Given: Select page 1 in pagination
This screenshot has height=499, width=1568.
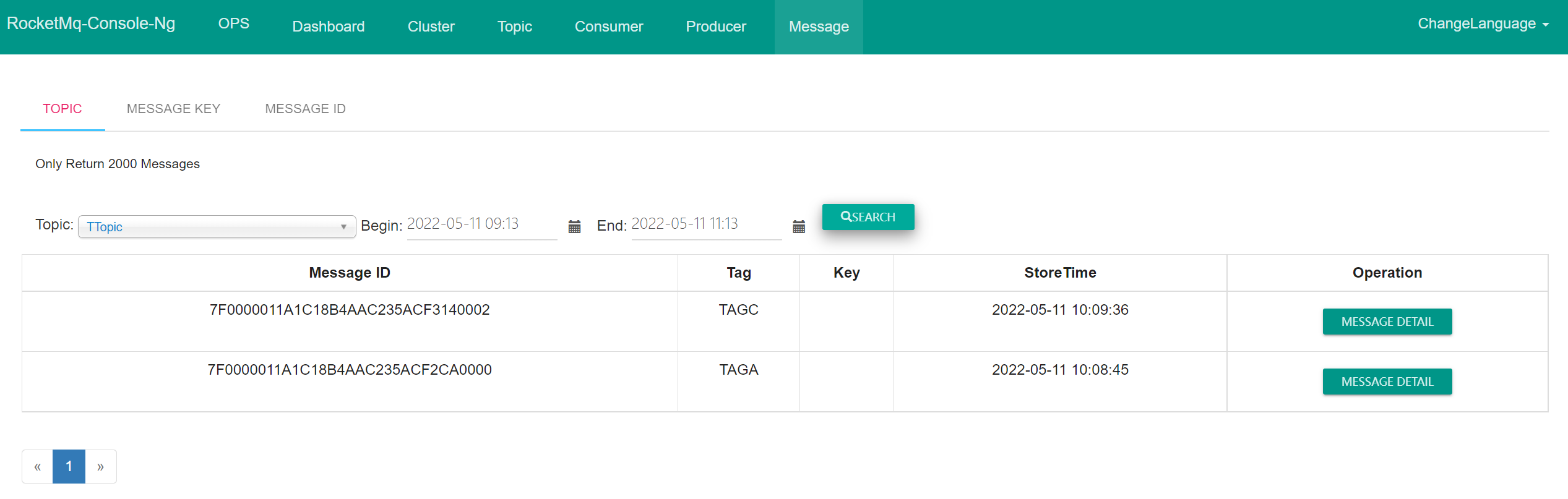Looking at the screenshot, I should (69, 466).
